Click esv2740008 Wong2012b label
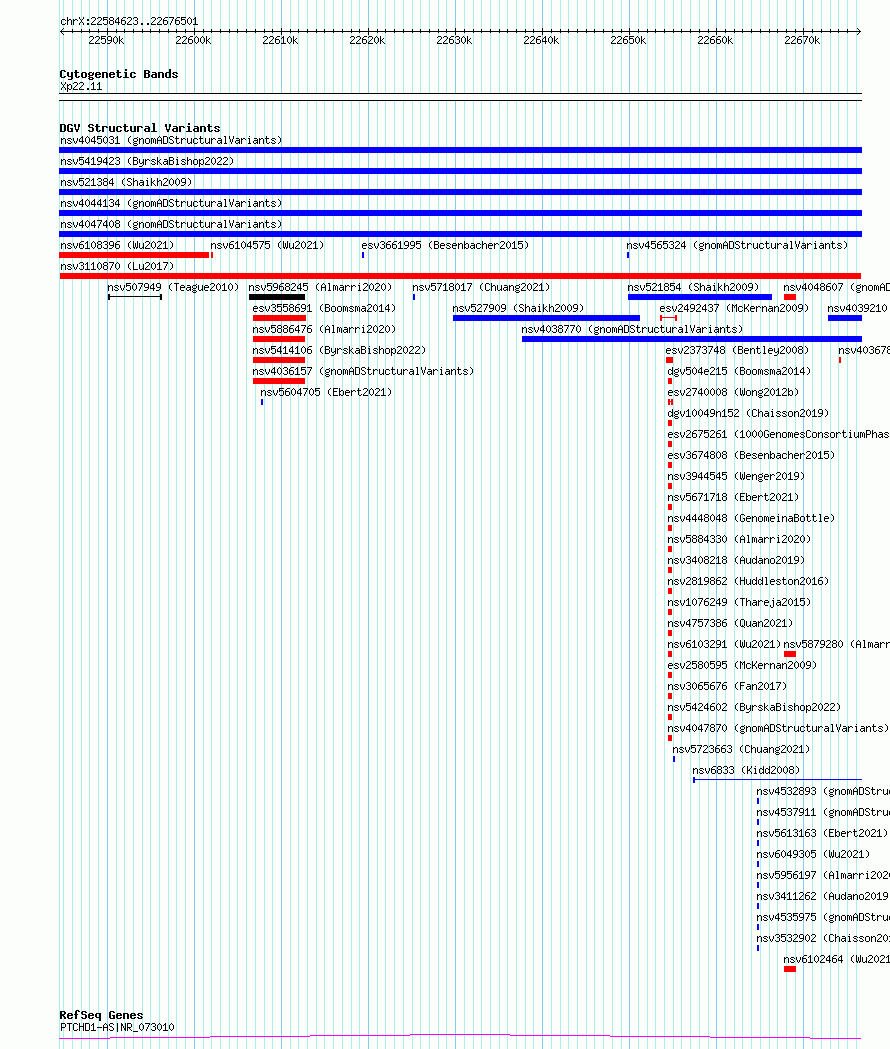The image size is (890, 1049). (733, 392)
